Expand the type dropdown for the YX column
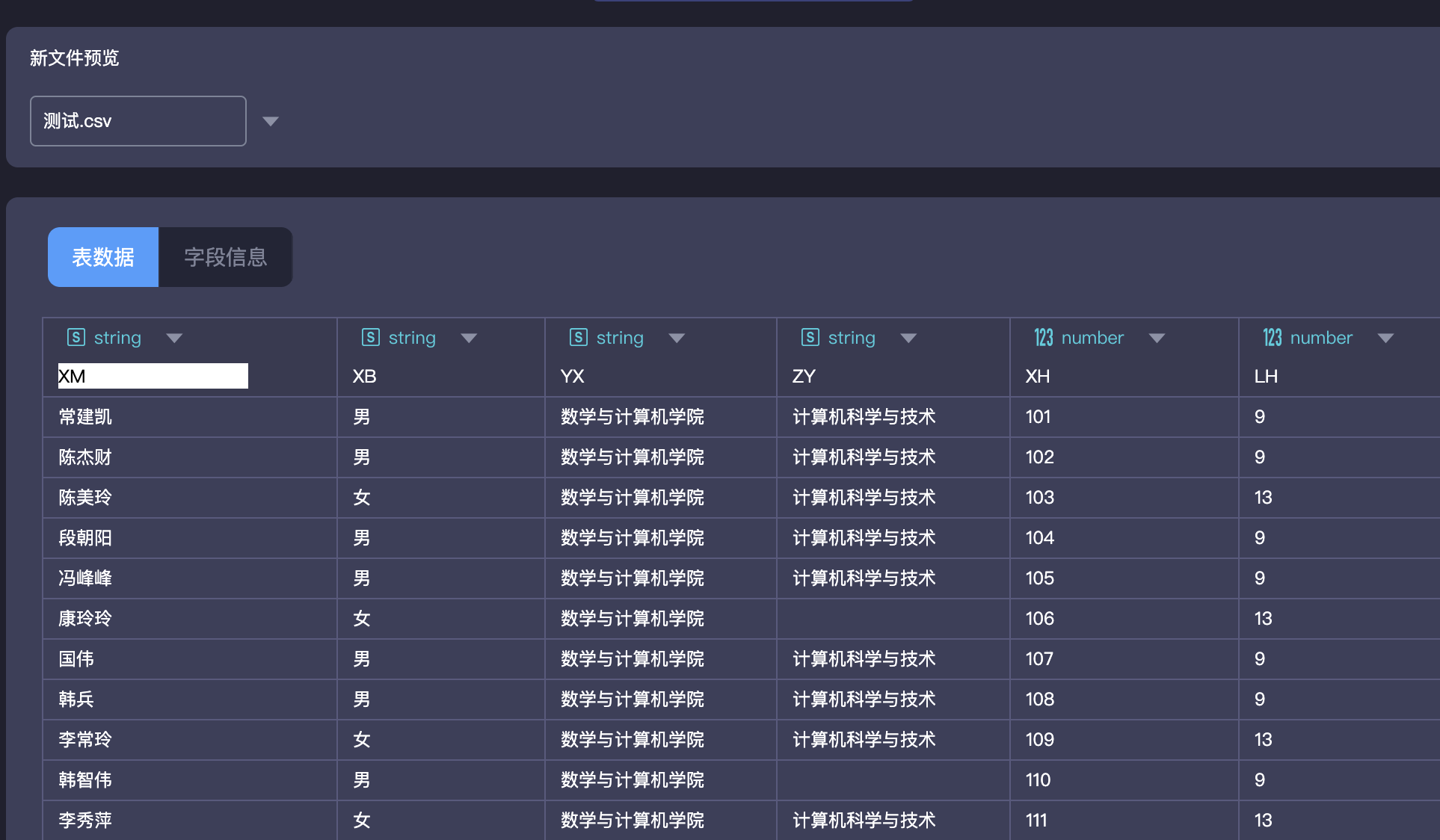Viewport: 1440px width, 840px height. 677,339
